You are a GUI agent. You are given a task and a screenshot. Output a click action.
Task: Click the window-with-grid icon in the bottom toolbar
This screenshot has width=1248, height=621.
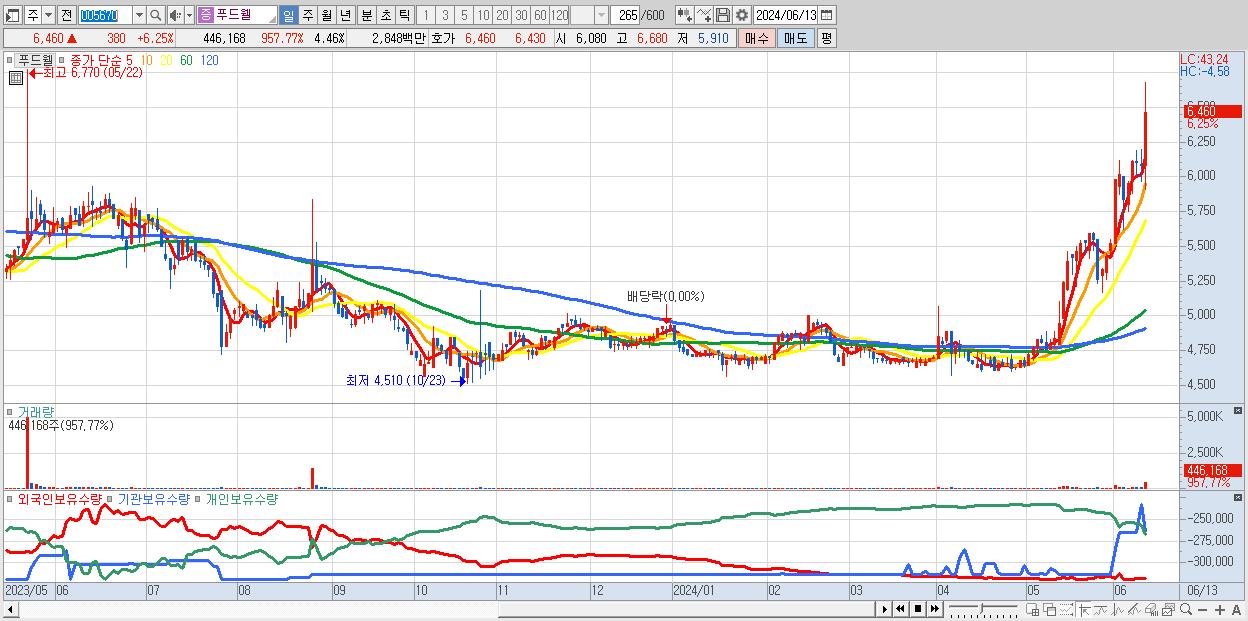click(1033, 609)
